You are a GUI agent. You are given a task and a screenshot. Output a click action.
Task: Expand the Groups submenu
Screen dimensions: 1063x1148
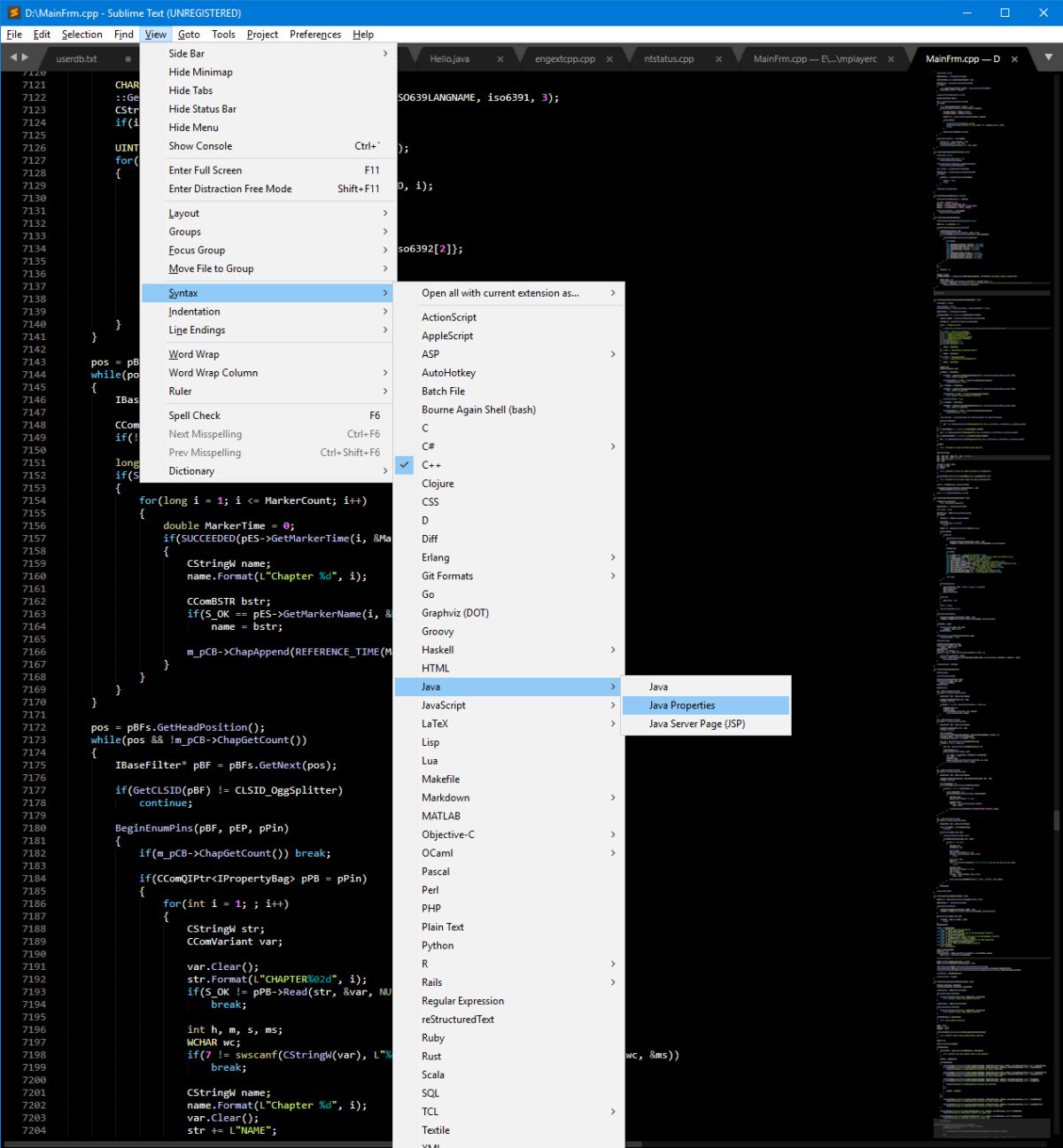click(x=268, y=232)
